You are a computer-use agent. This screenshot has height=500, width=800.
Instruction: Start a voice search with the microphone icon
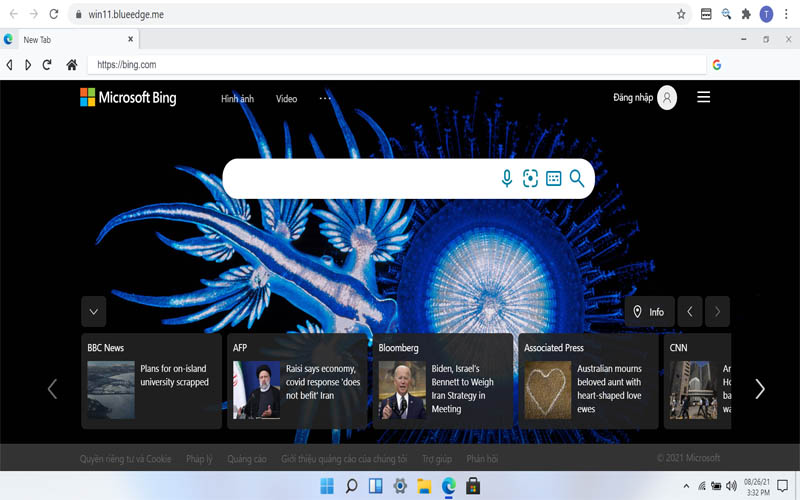tap(507, 178)
